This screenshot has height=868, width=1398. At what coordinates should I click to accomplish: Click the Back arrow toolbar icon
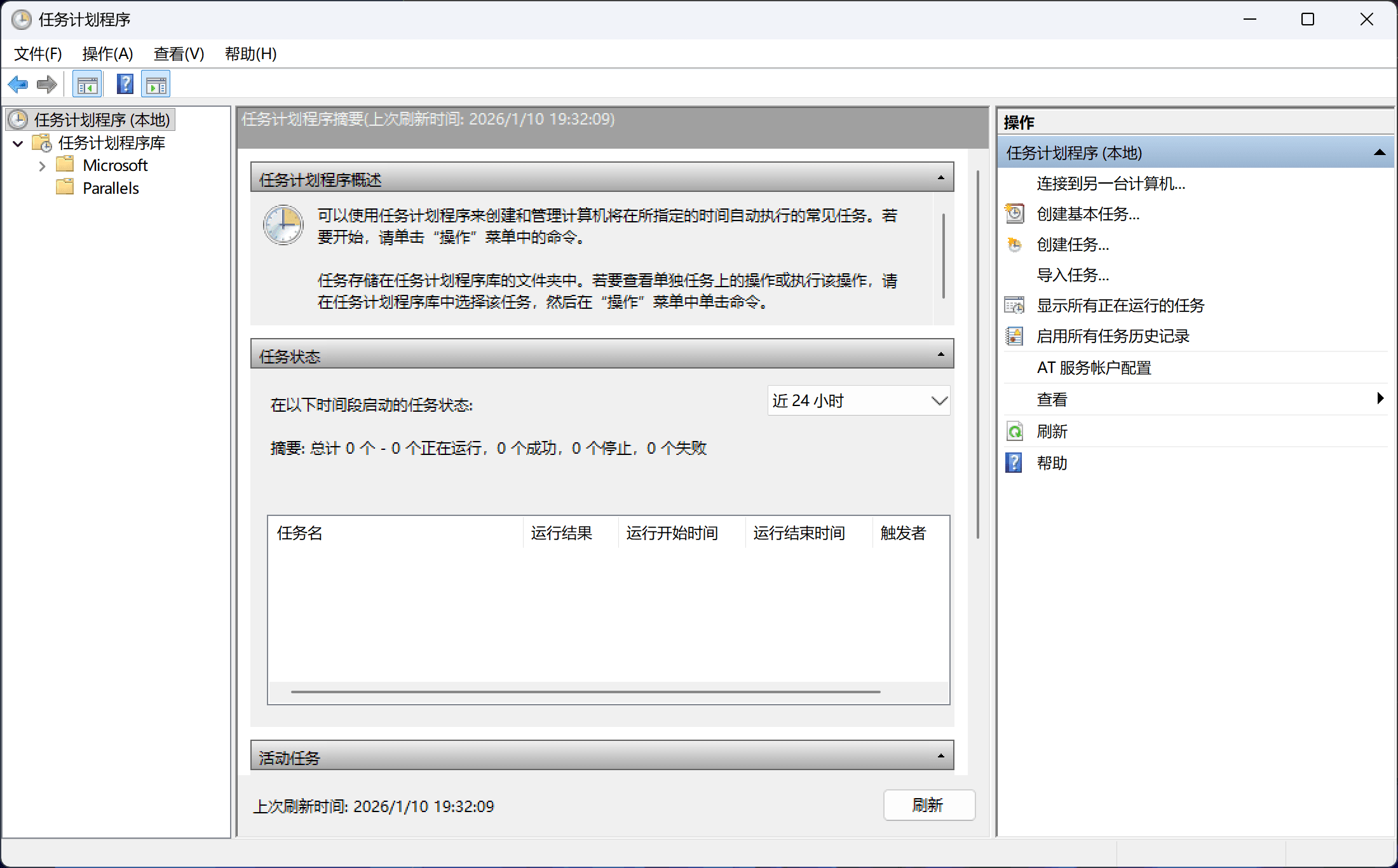[18, 85]
